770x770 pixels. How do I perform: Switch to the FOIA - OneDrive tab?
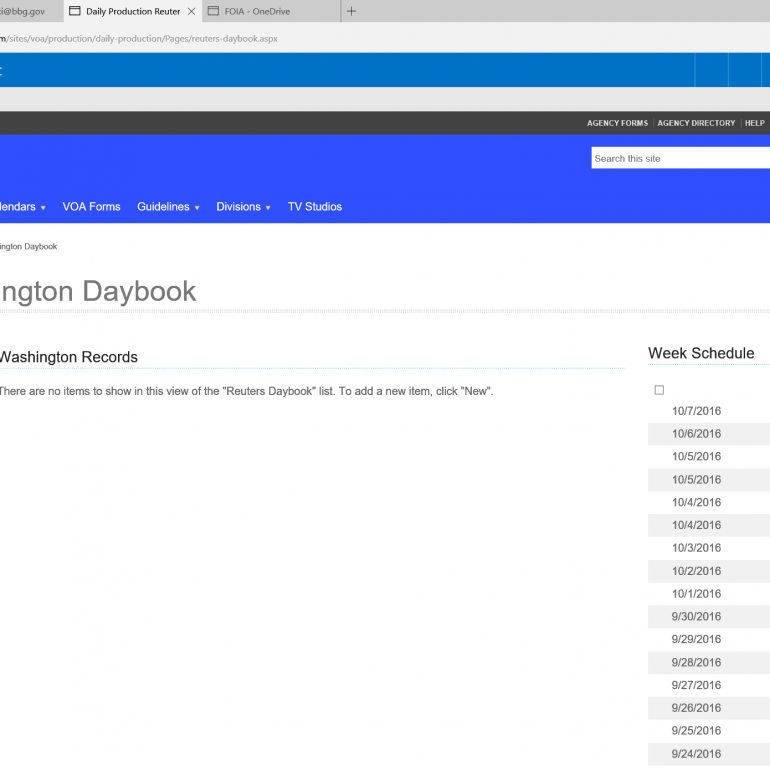tap(257, 12)
